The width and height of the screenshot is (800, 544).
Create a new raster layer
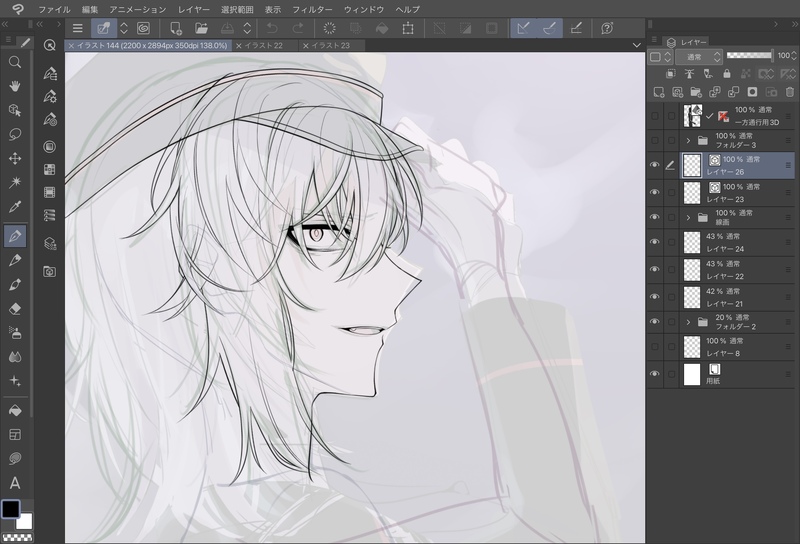tap(659, 92)
